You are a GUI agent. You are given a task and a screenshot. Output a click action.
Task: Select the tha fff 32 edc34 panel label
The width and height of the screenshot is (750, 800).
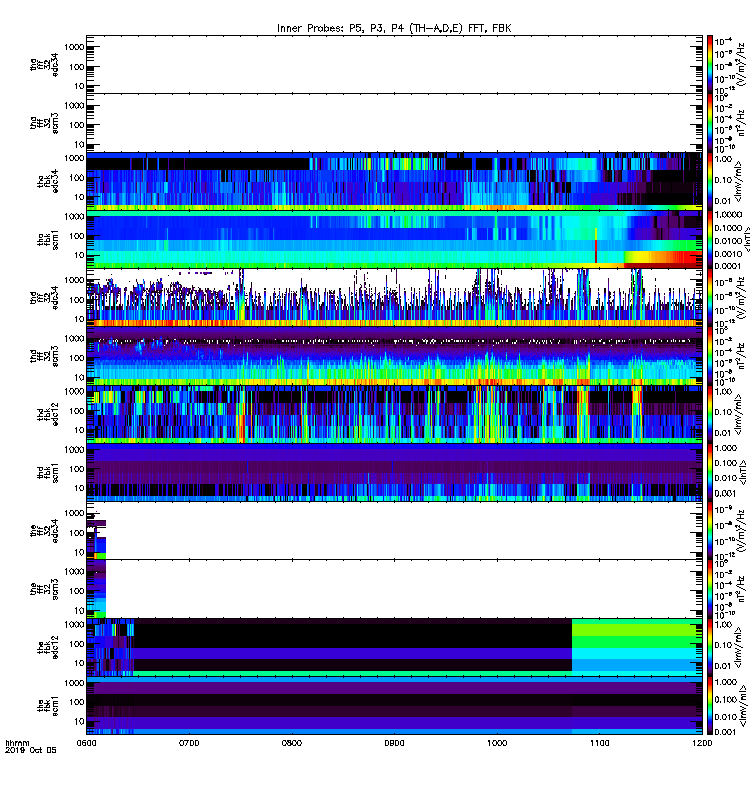(x=44, y=65)
